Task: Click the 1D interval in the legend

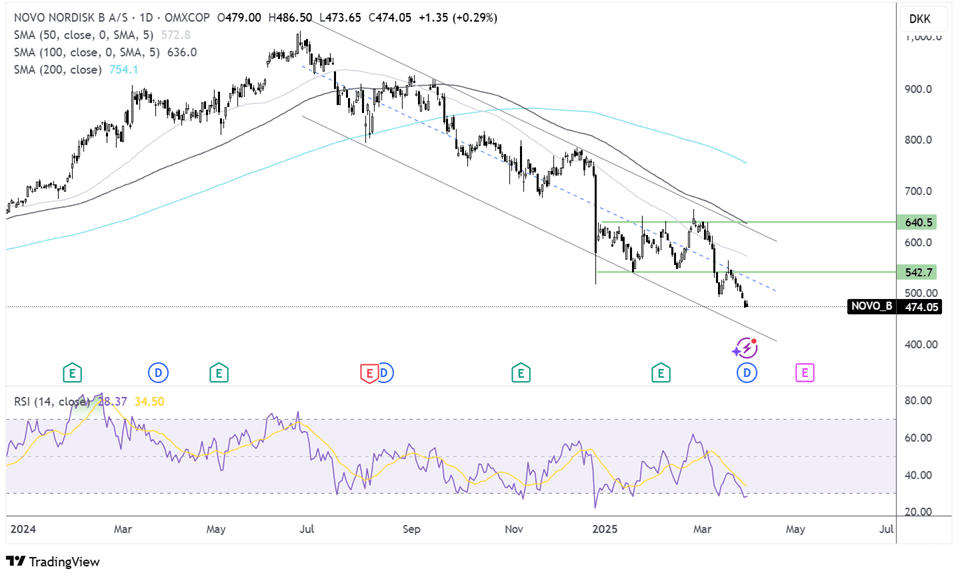Action: (145, 18)
